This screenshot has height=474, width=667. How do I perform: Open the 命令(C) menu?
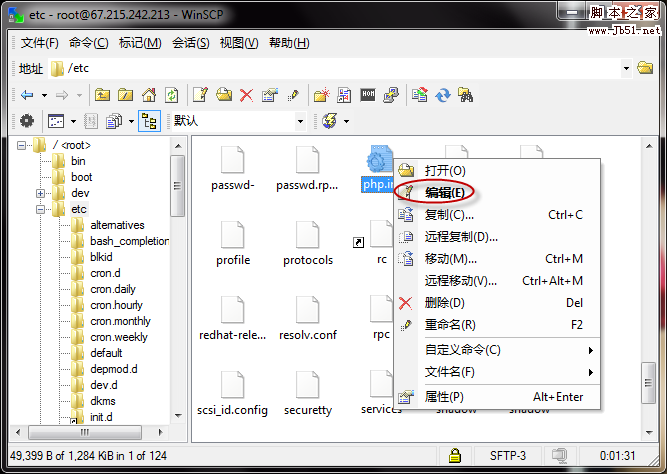click(88, 43)
